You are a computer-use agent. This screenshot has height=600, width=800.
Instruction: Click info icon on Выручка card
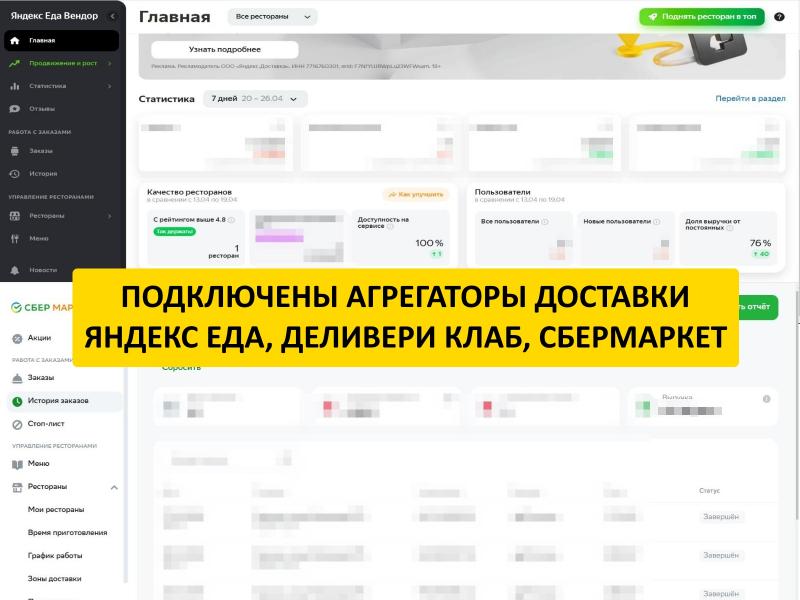coord(766,399)
